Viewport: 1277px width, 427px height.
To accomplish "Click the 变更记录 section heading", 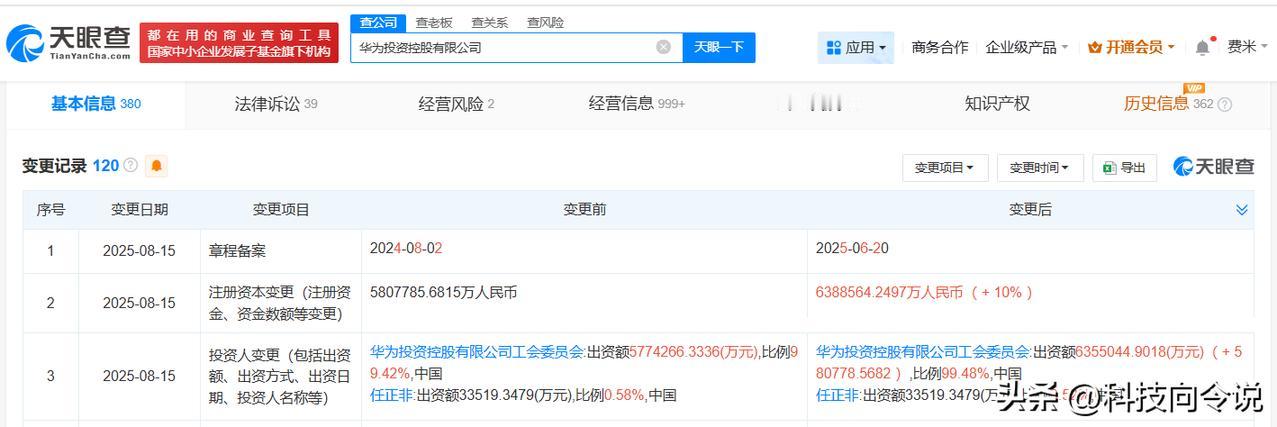I will tap(54, 166).
